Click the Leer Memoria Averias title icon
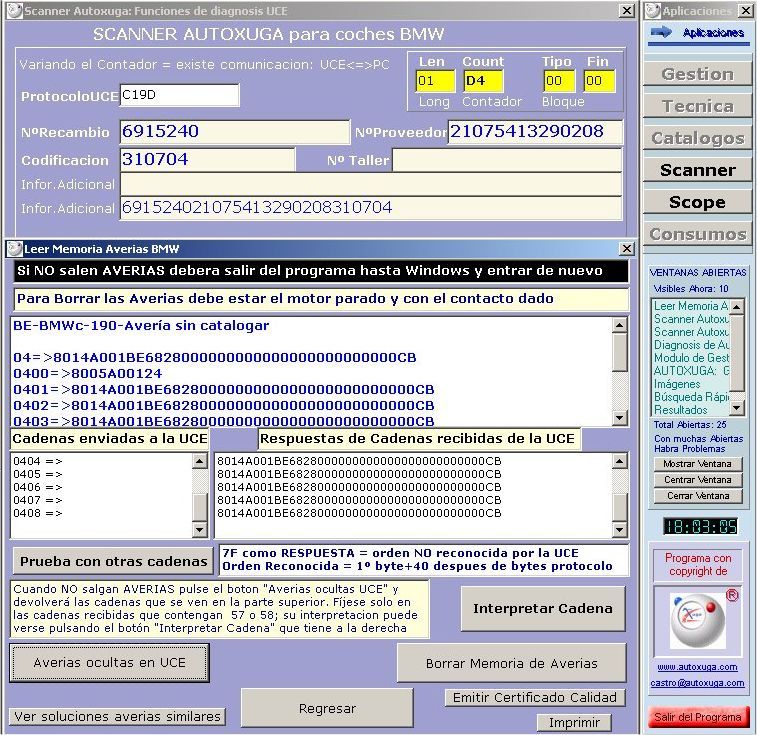Screen dimensions: 757x735 pyautogui.click(x=15, y=249)
